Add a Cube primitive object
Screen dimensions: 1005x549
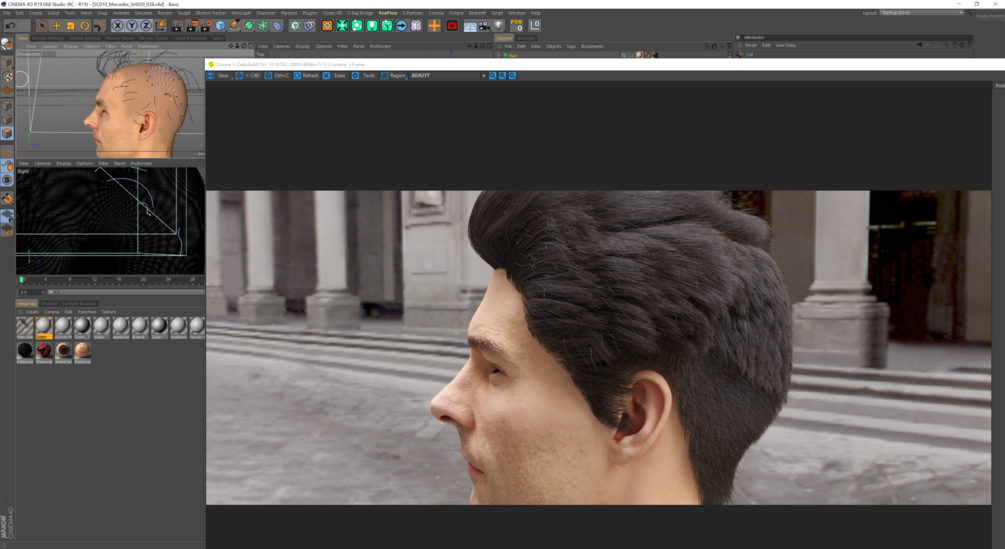pos(220,26)
